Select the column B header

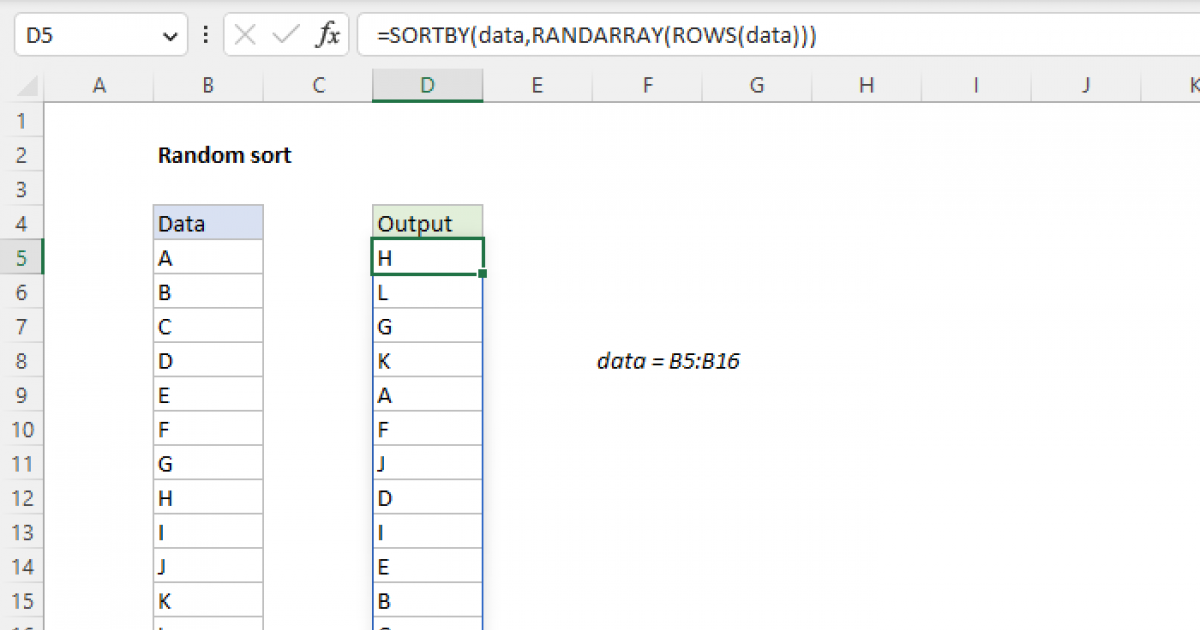click(x=207, y=85)
